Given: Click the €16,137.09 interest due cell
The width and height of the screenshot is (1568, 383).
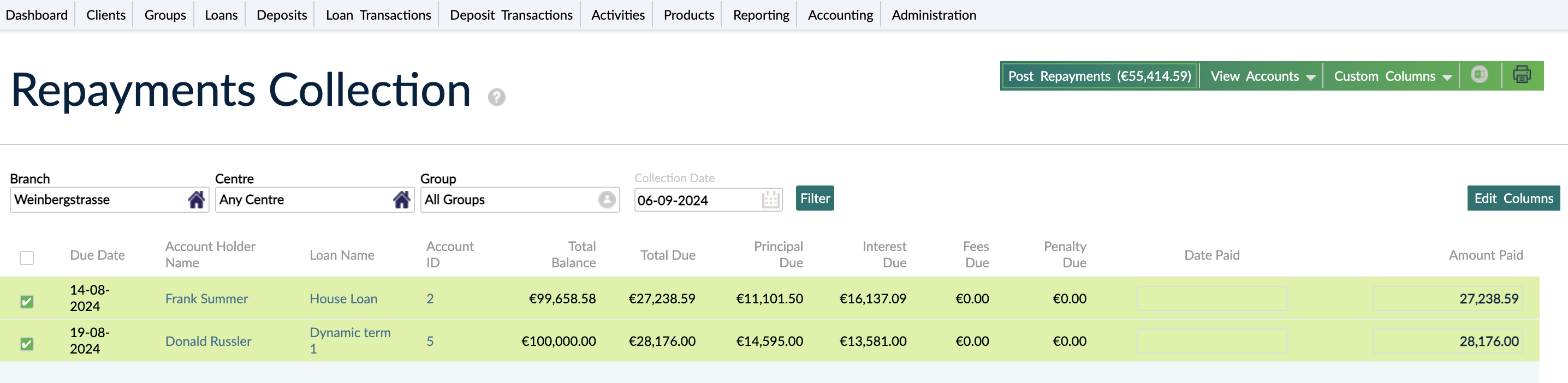Looking at the screenshot, I should point(873,298).
